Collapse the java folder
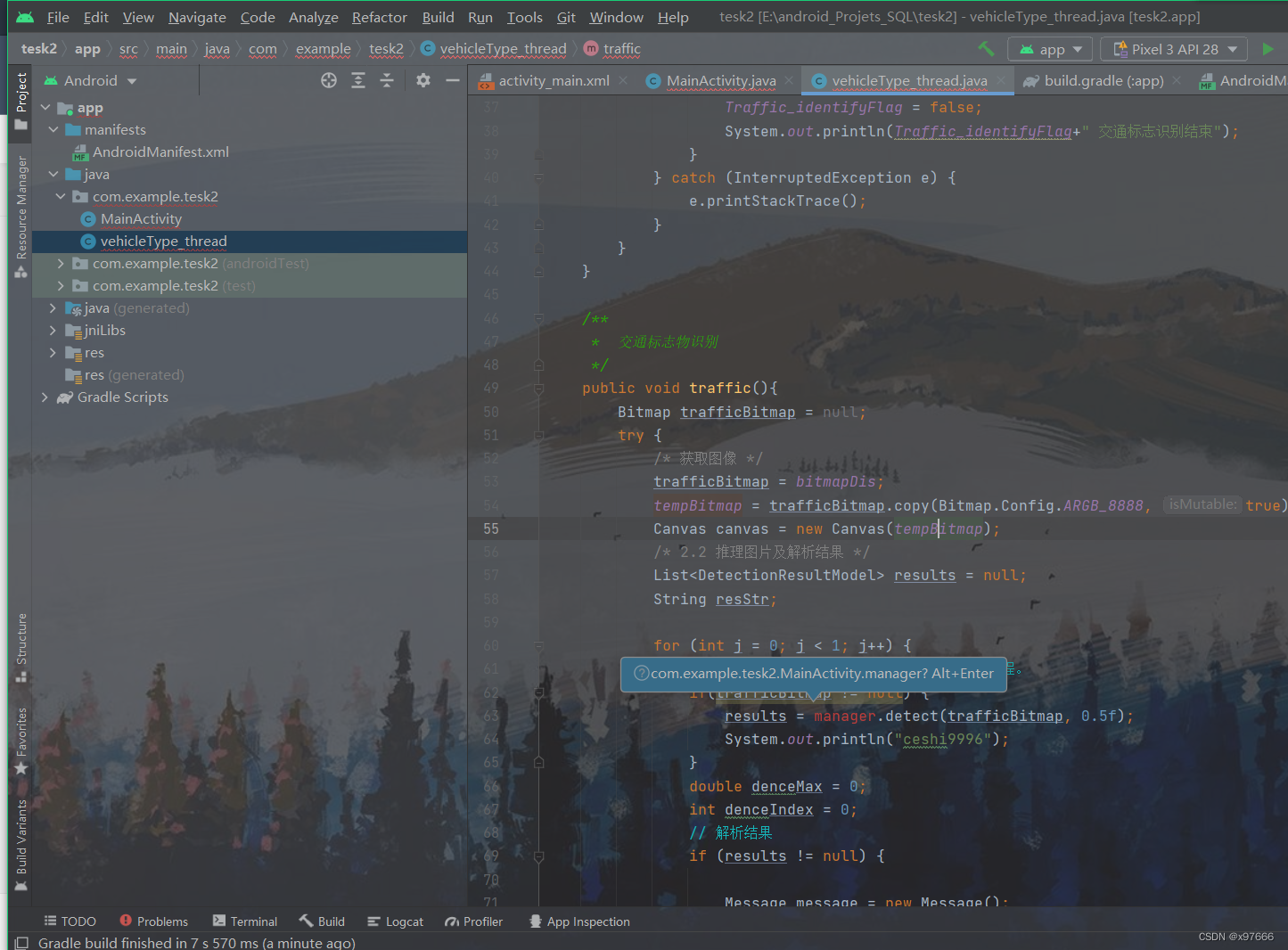1288x950 pixels. point(53,175)
